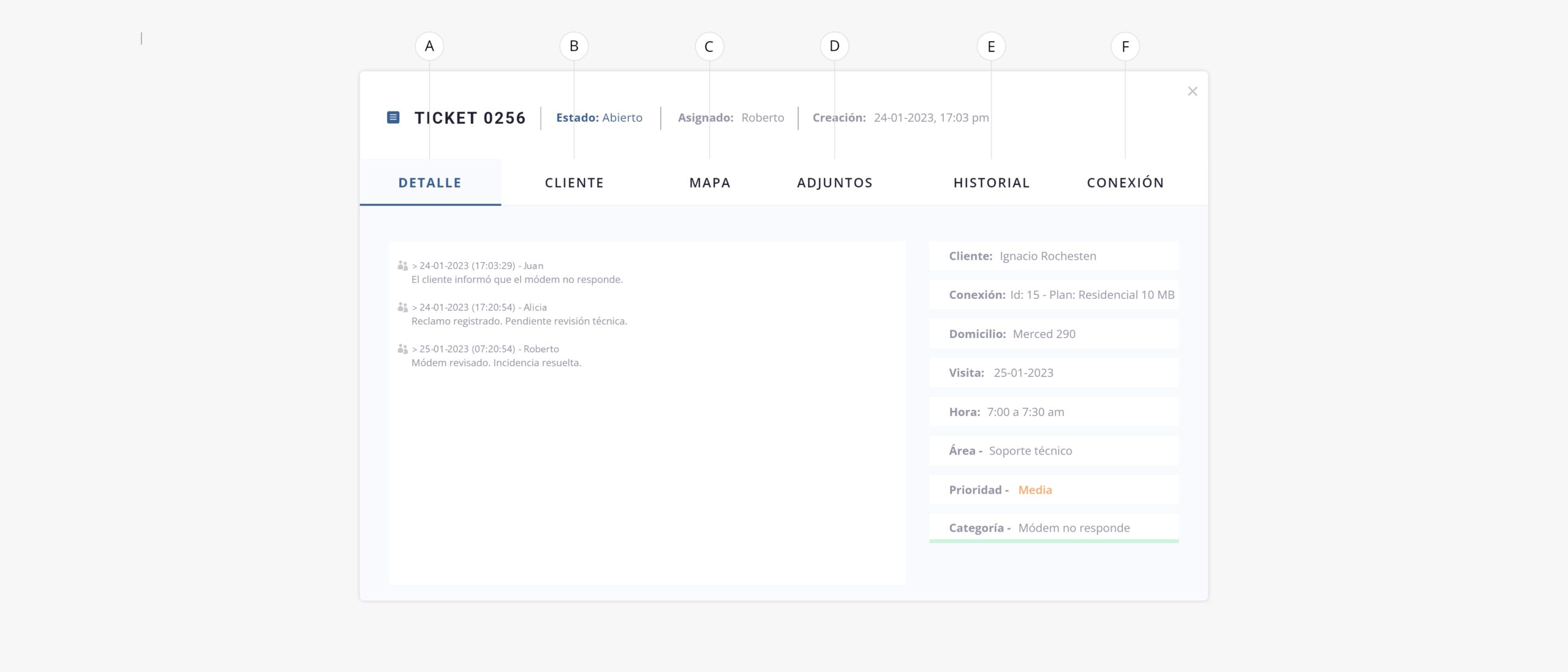Click annotation marker A
This screenshot has height=672, width=1568.
(429, 47)
